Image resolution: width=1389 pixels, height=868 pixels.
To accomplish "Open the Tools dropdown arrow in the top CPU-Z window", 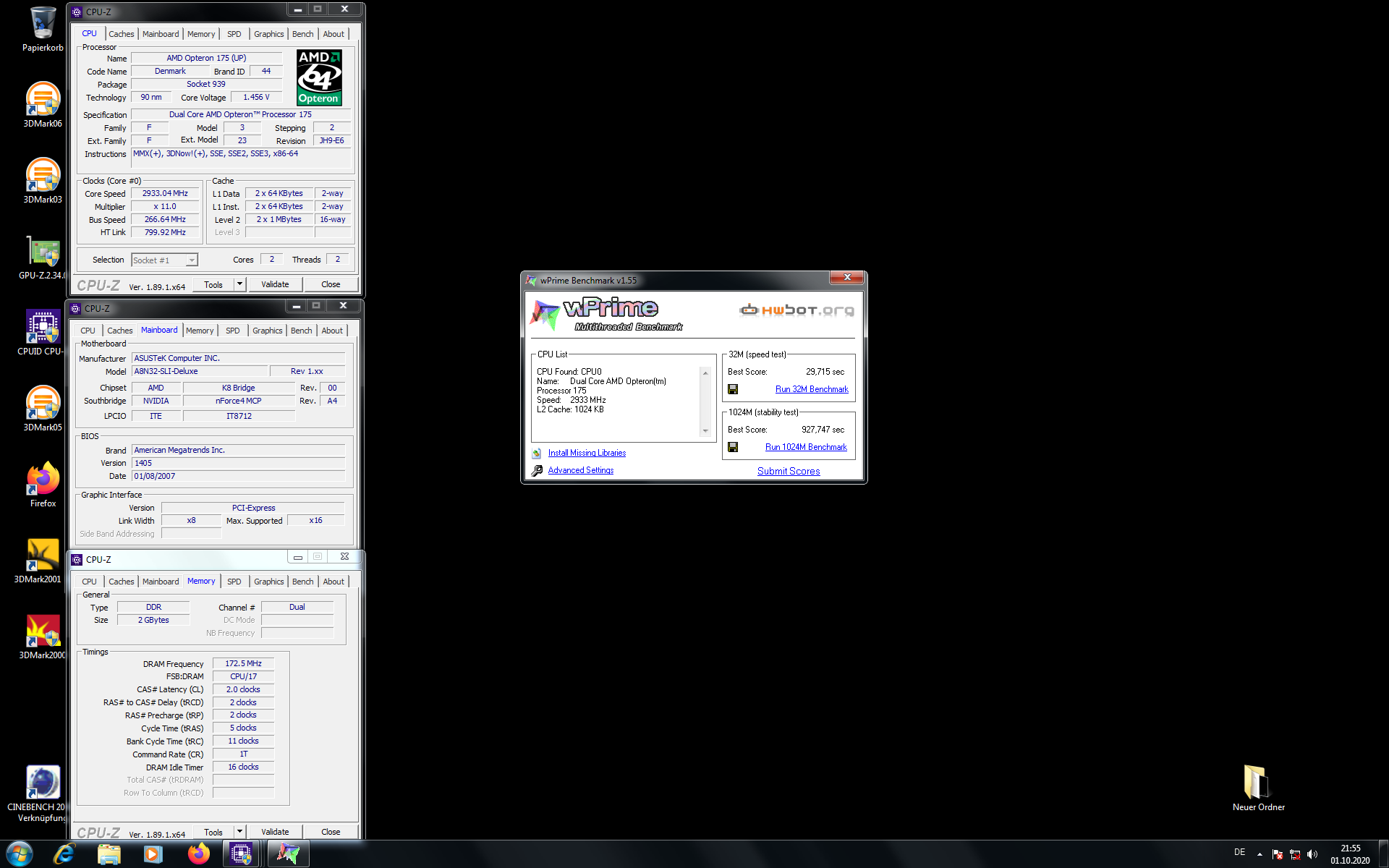I will click(x=240, y=284).
